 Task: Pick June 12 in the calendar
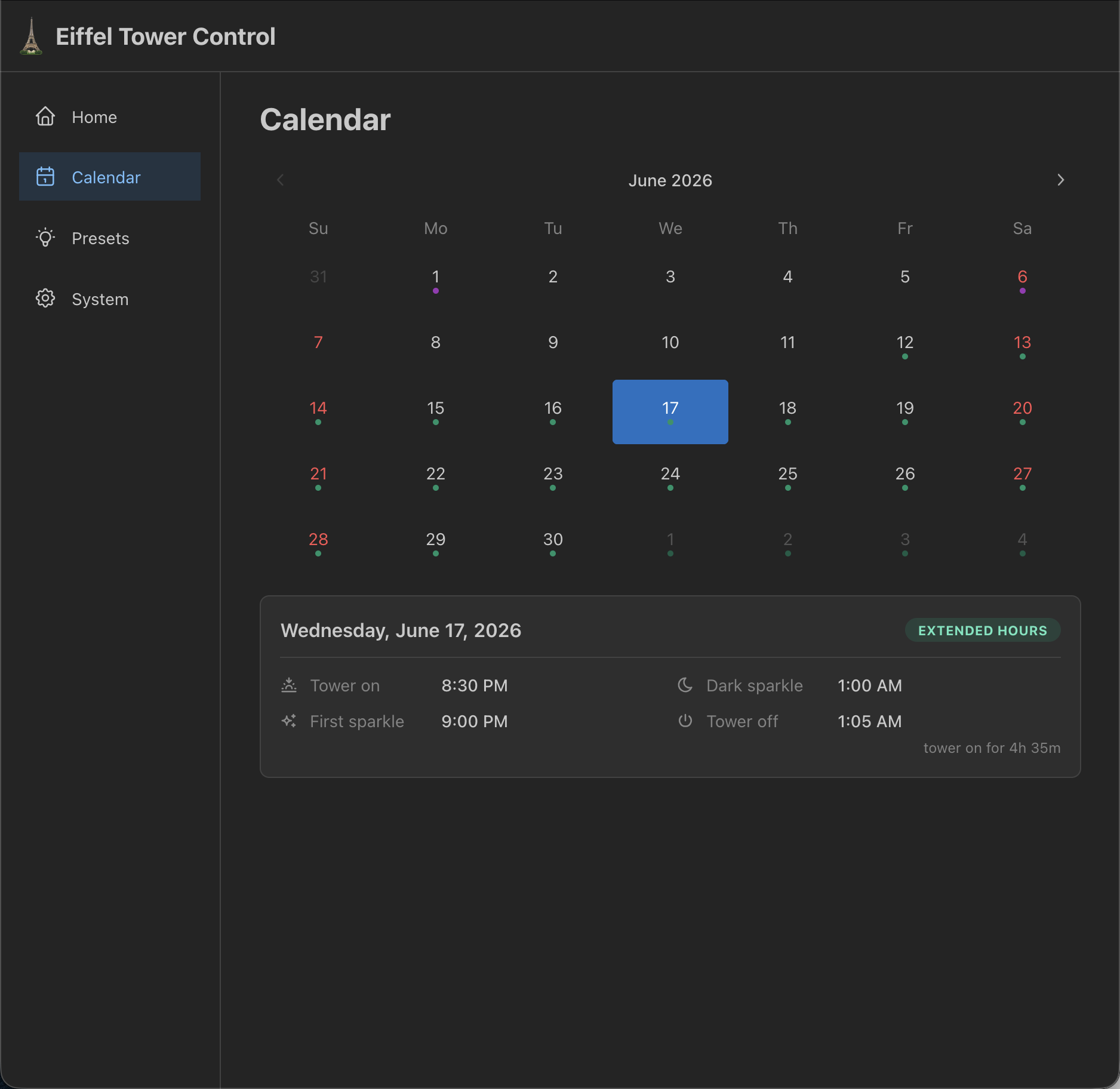905,346
